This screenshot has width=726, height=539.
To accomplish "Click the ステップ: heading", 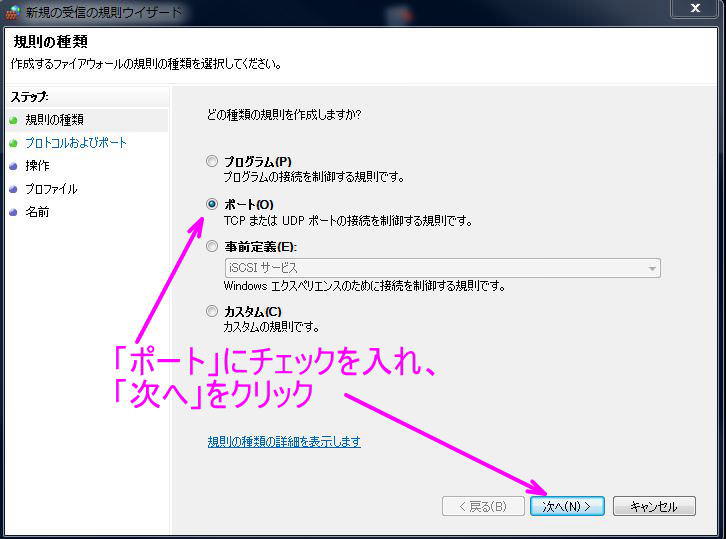I will (x=30, y=97).
